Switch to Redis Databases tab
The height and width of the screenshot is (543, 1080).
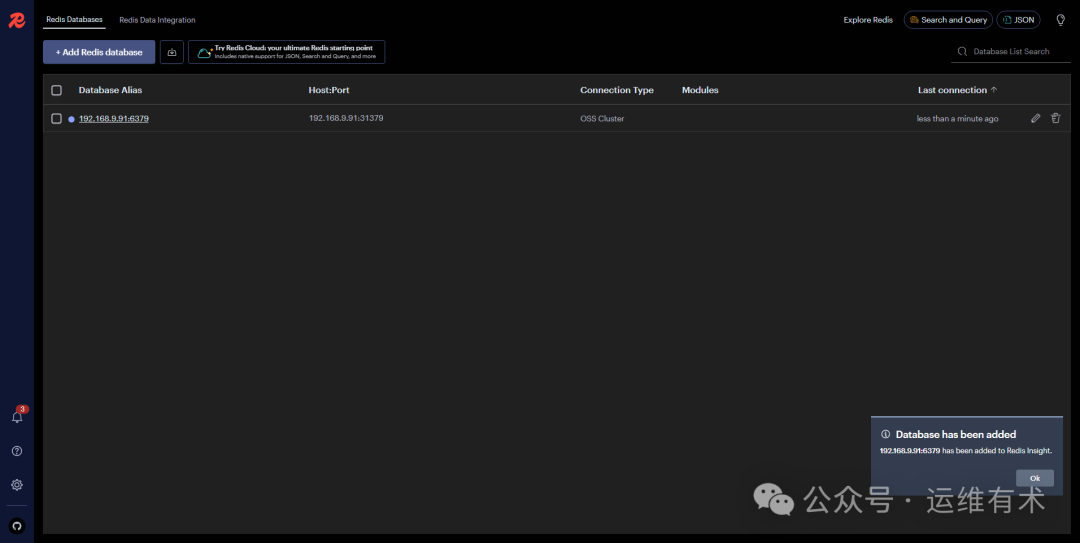click(74, 19)
